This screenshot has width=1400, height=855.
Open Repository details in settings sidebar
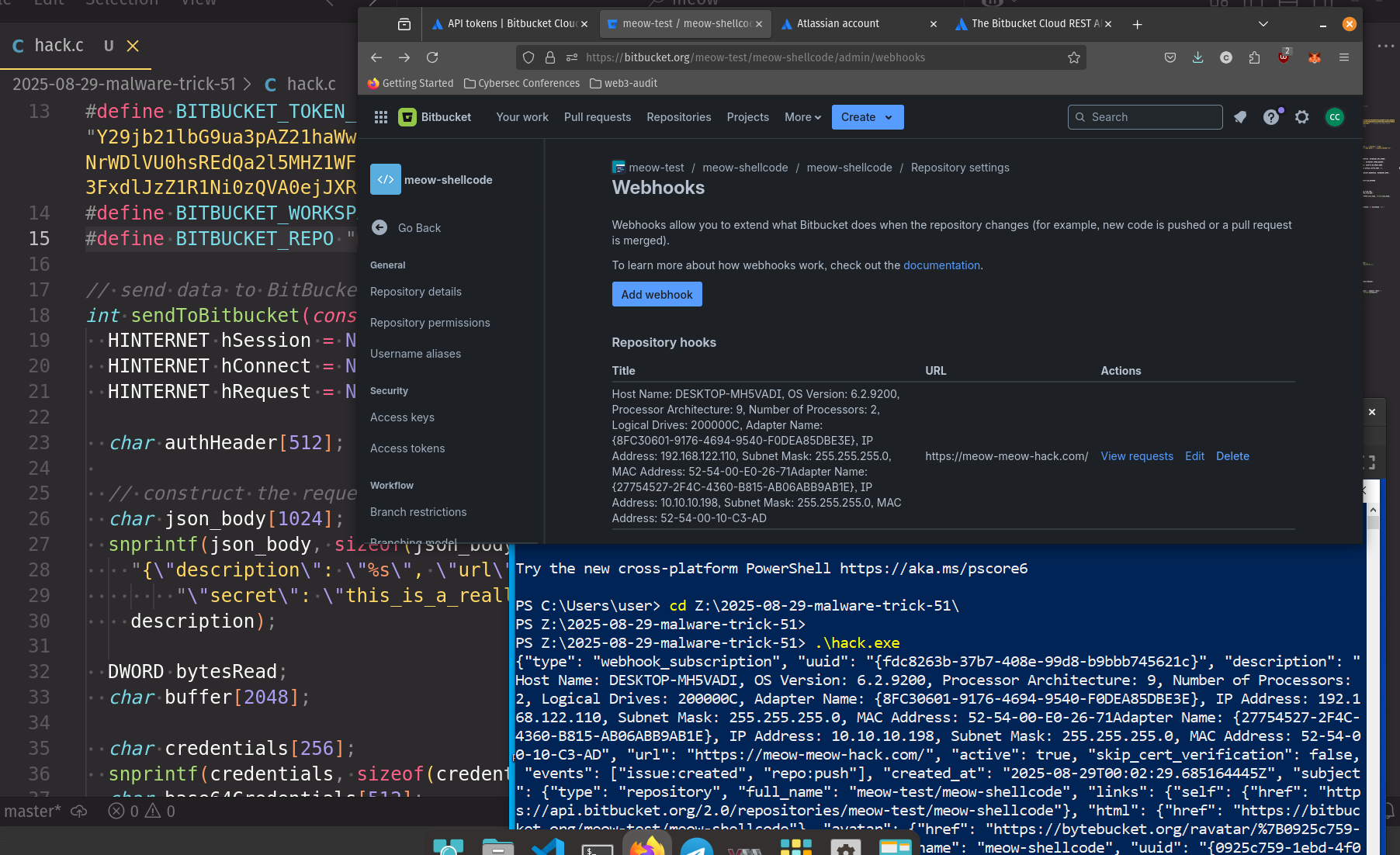pos(416,292)
